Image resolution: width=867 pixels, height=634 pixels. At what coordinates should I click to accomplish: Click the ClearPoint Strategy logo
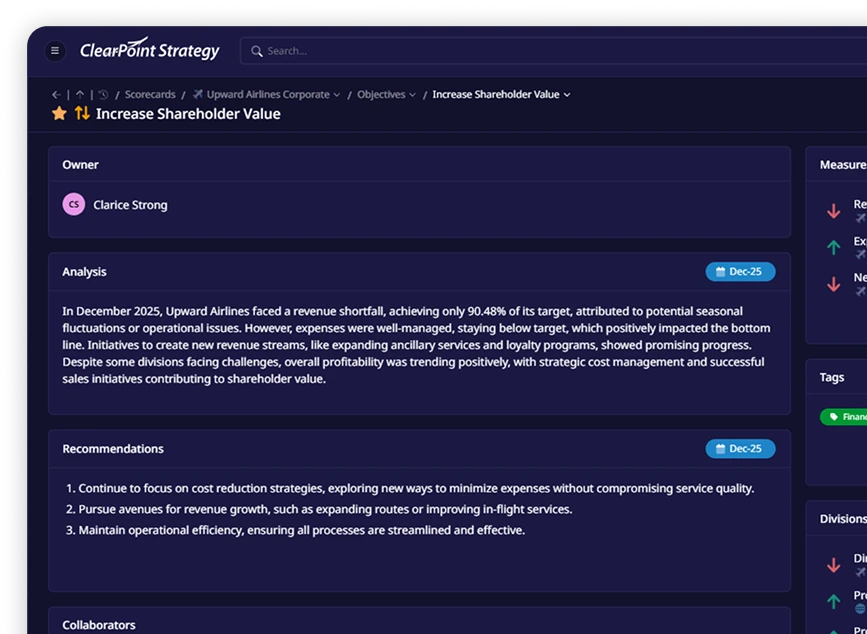[149, 50]
